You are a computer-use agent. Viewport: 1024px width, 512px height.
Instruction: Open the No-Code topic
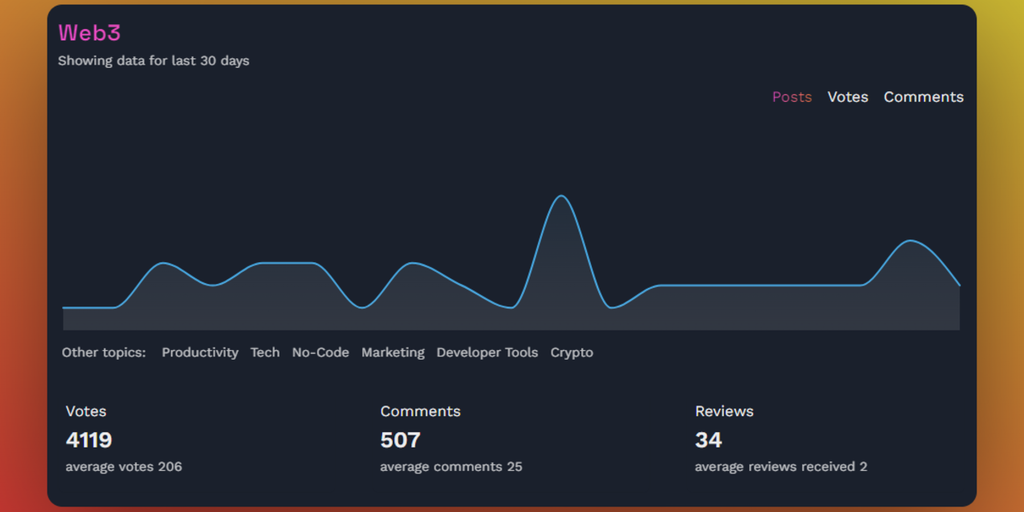321,353
